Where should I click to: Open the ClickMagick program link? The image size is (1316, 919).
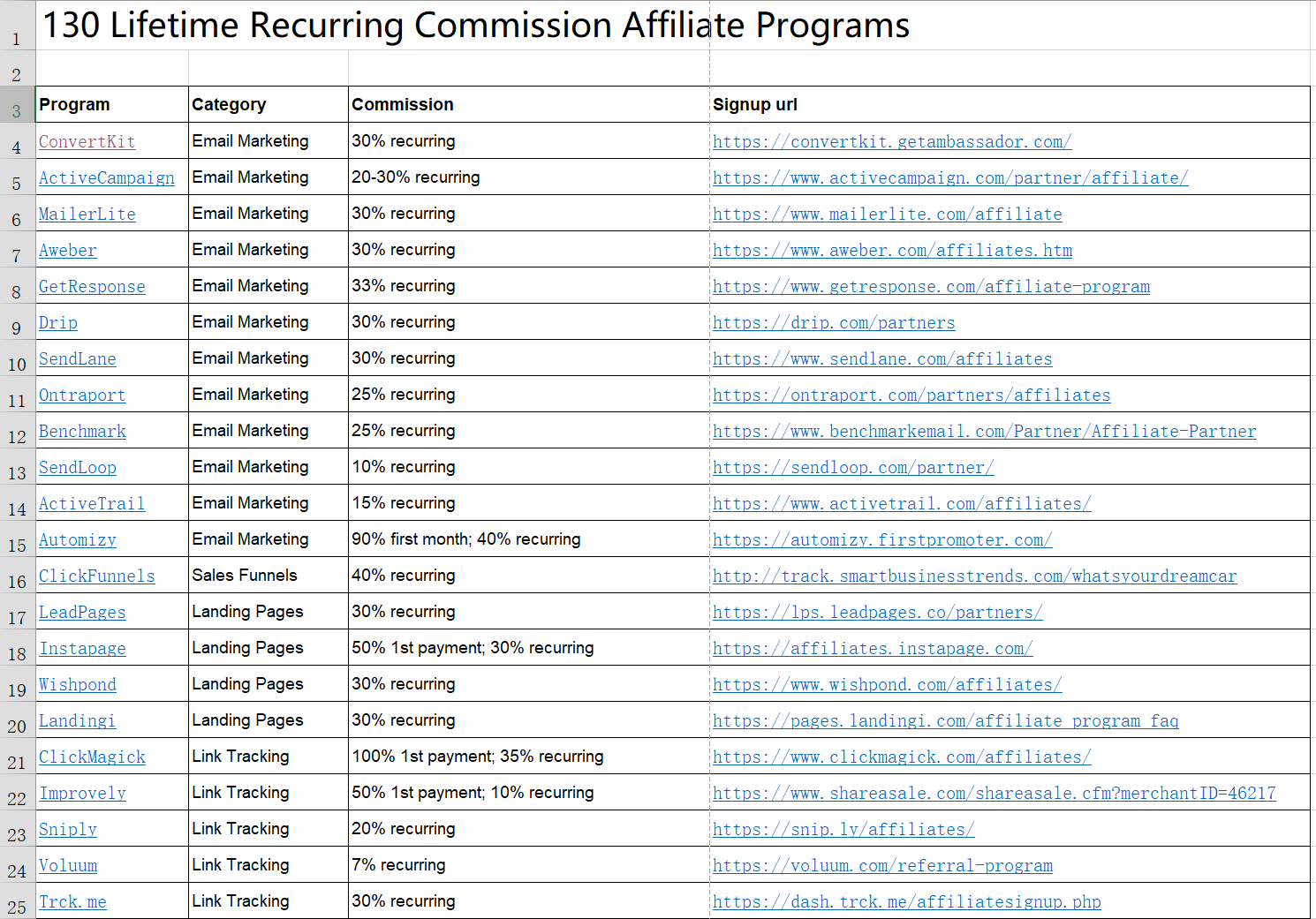[x=92, y=757]
